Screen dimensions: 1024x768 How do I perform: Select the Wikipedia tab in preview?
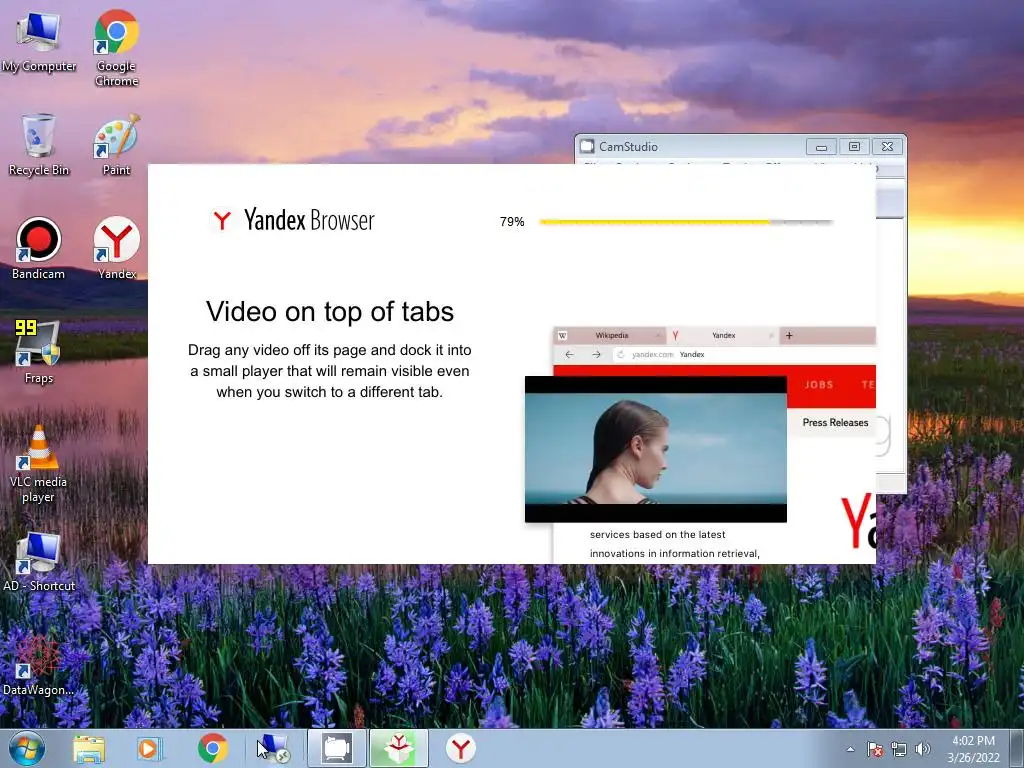coord(609,336)
